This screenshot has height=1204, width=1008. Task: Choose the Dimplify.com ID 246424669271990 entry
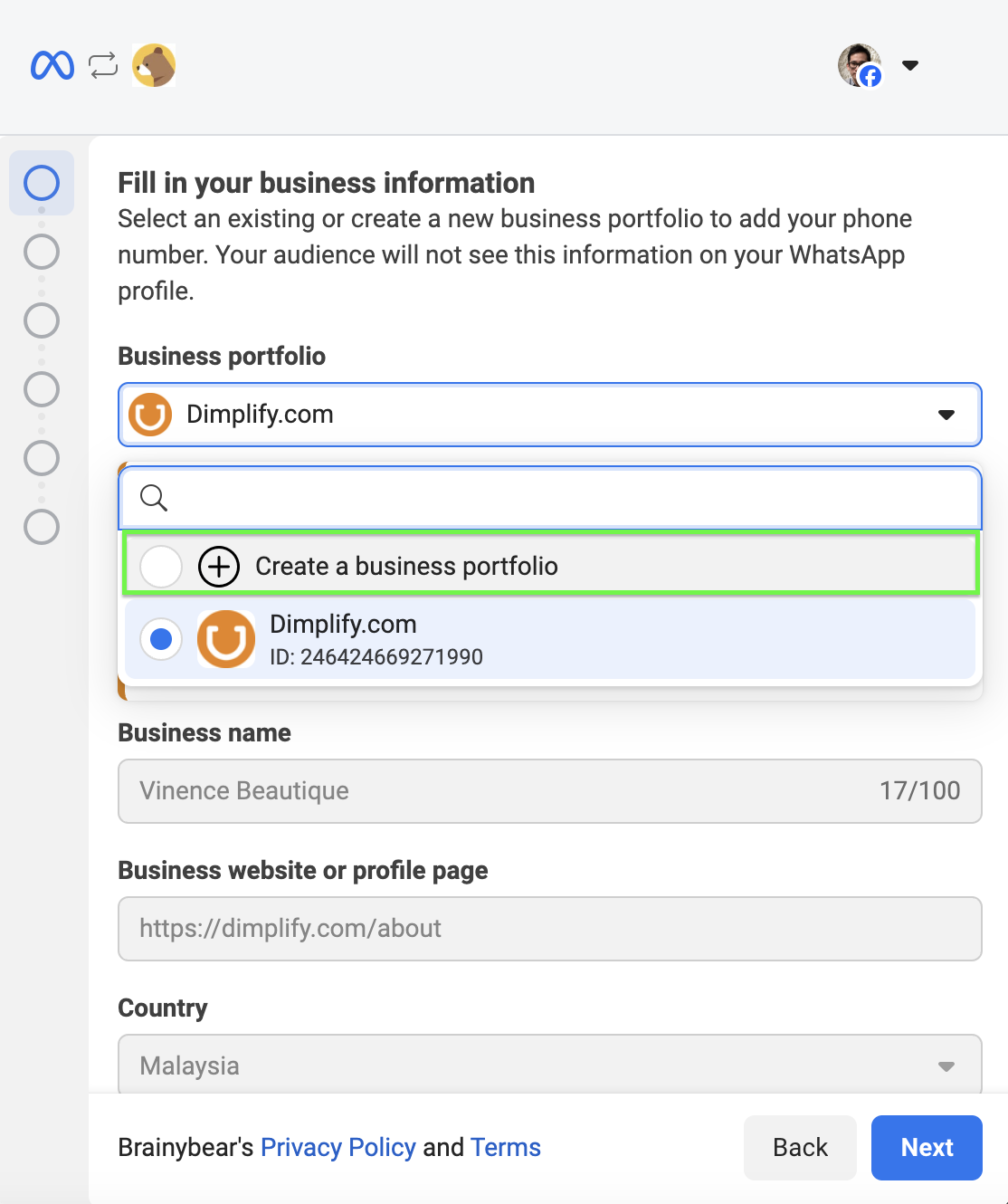point(550,639)
